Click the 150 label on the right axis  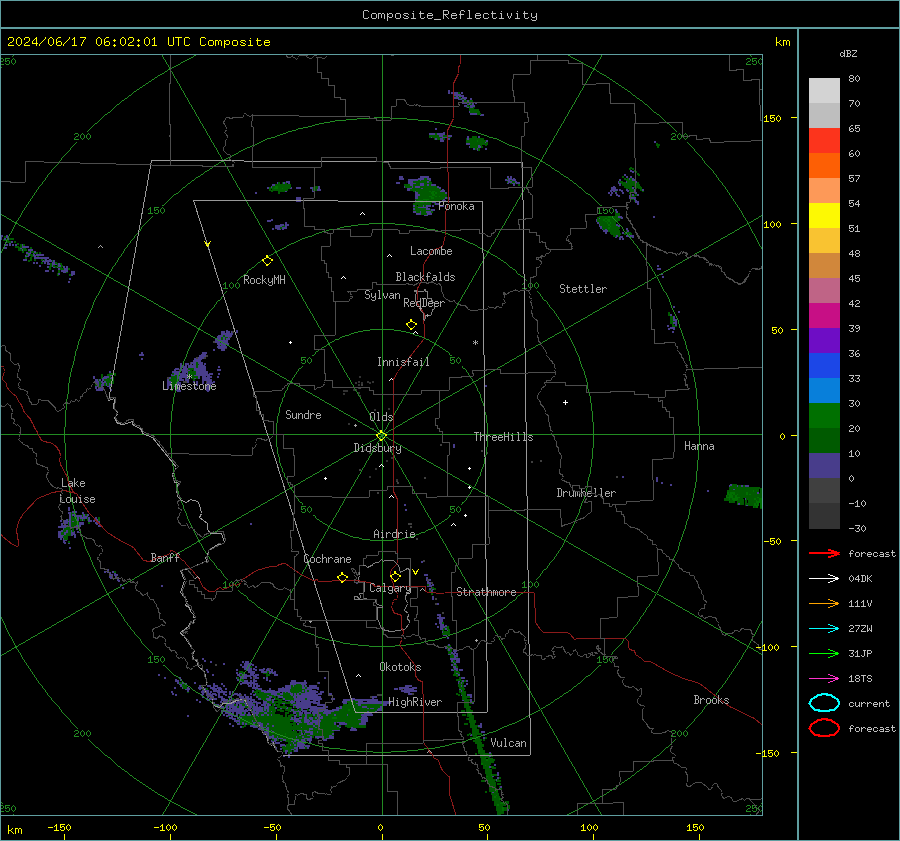click(x=773, y=118)
